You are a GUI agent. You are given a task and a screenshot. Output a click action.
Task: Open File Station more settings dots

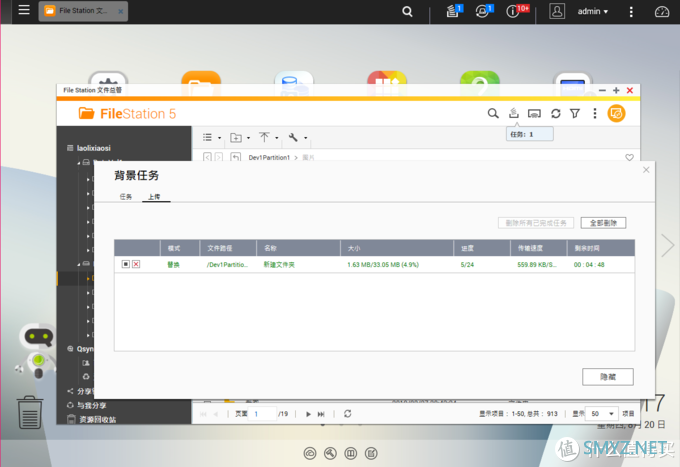(x=595, y=114)
